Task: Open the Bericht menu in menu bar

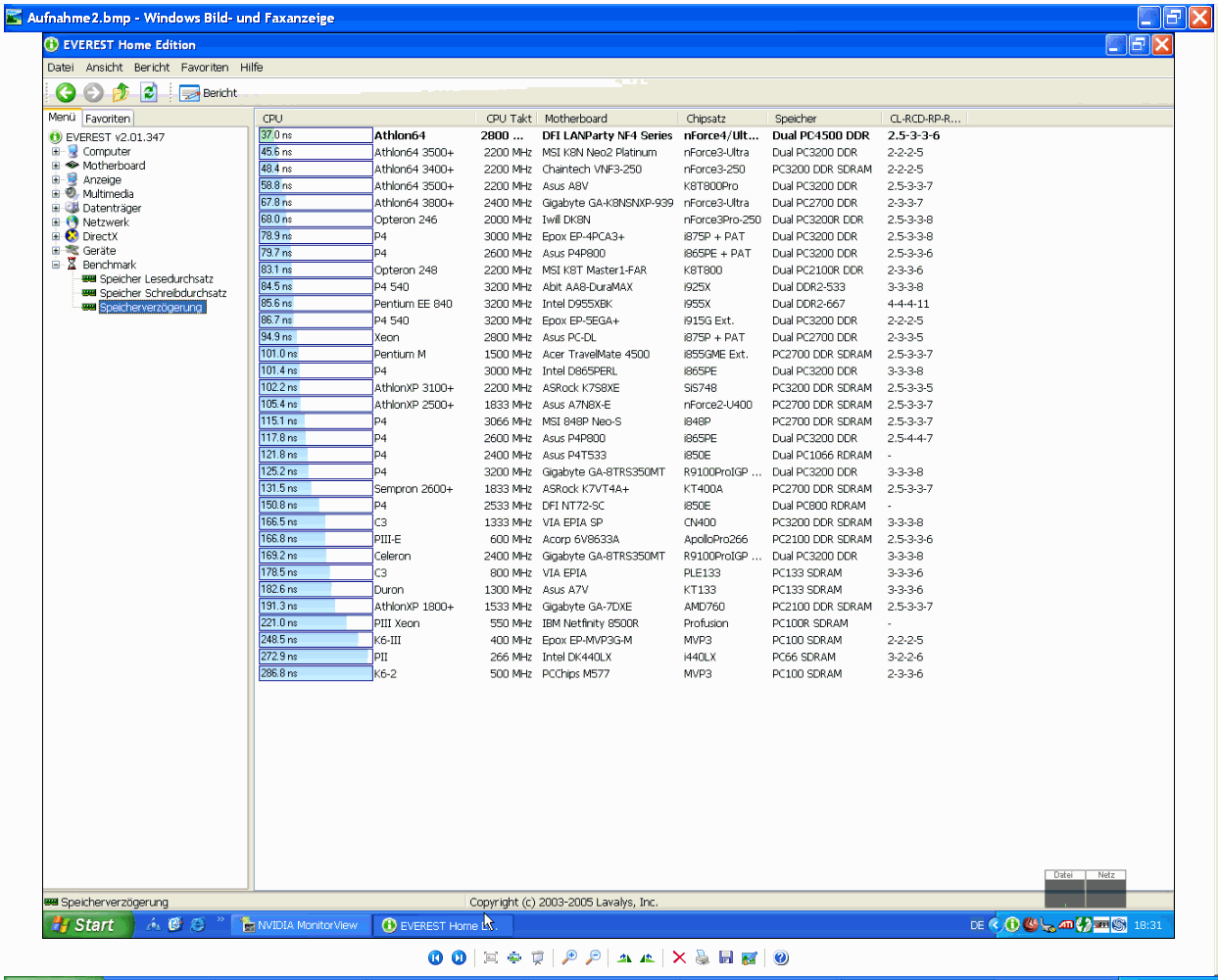Action: point(152,68)
